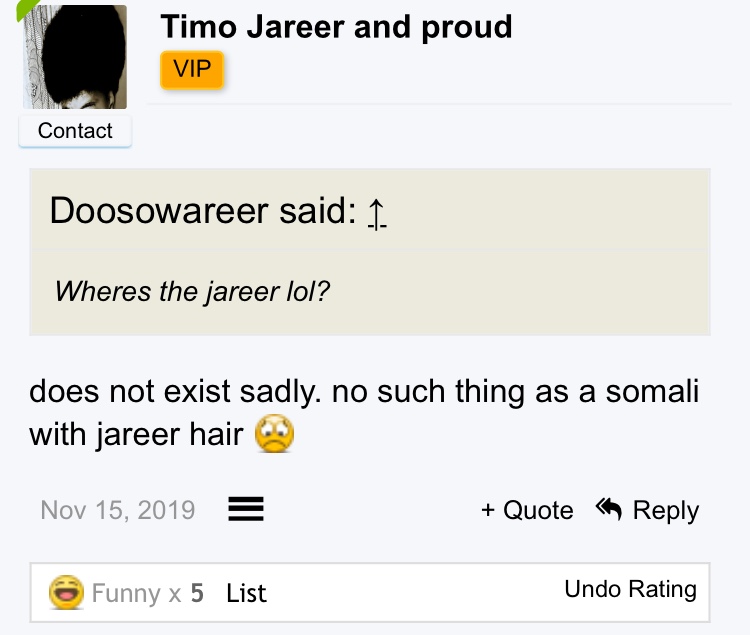Viewport: 750px width, 635px height.
Task: Click the laughing Funny rating emoji
Action: coord(66,592)
